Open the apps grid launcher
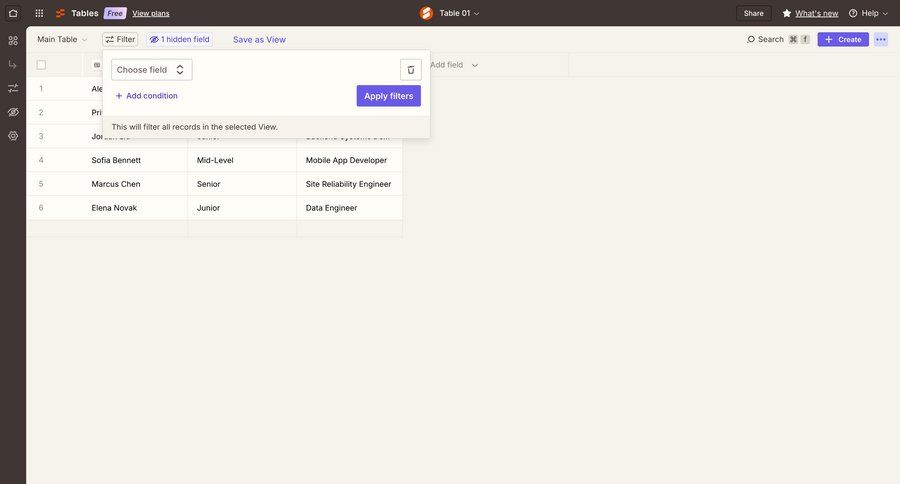Viewport: 900px width, 484px height. (x=39, y=13)
